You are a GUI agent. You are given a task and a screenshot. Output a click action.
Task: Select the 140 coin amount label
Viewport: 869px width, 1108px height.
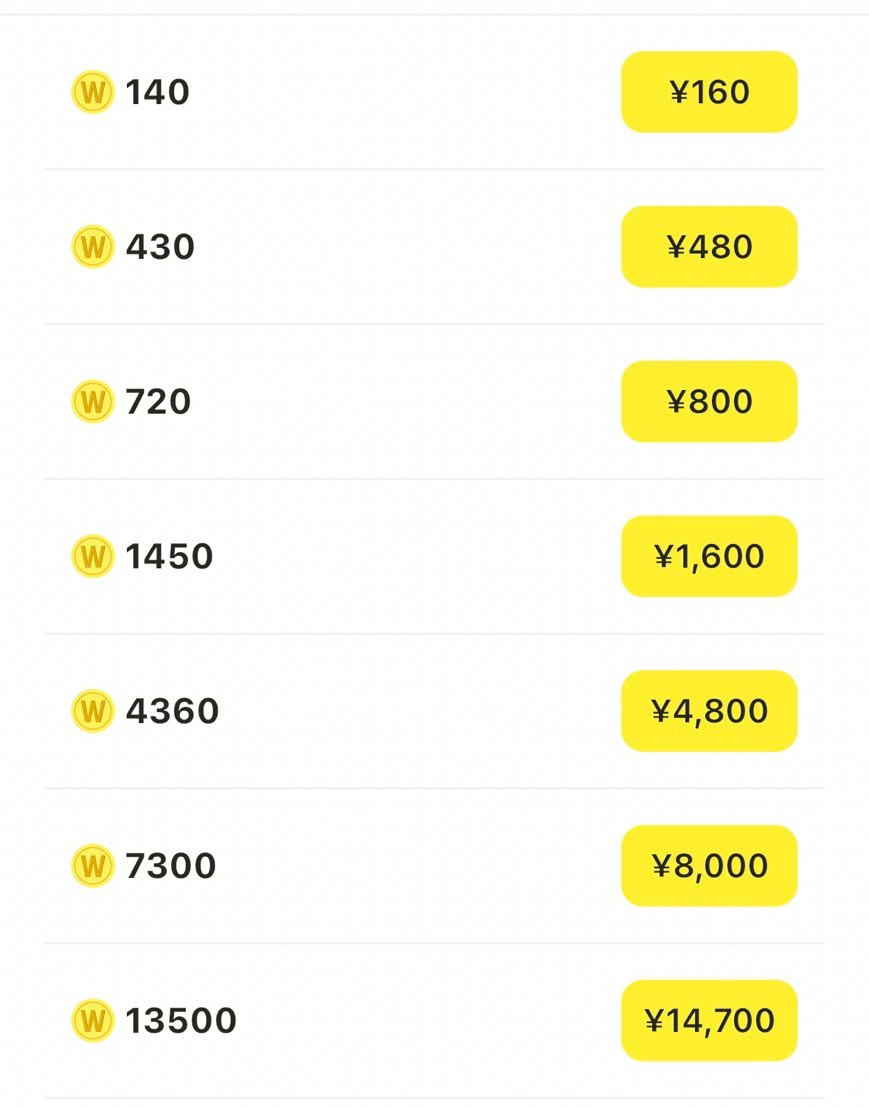click(x=158, y=92)
